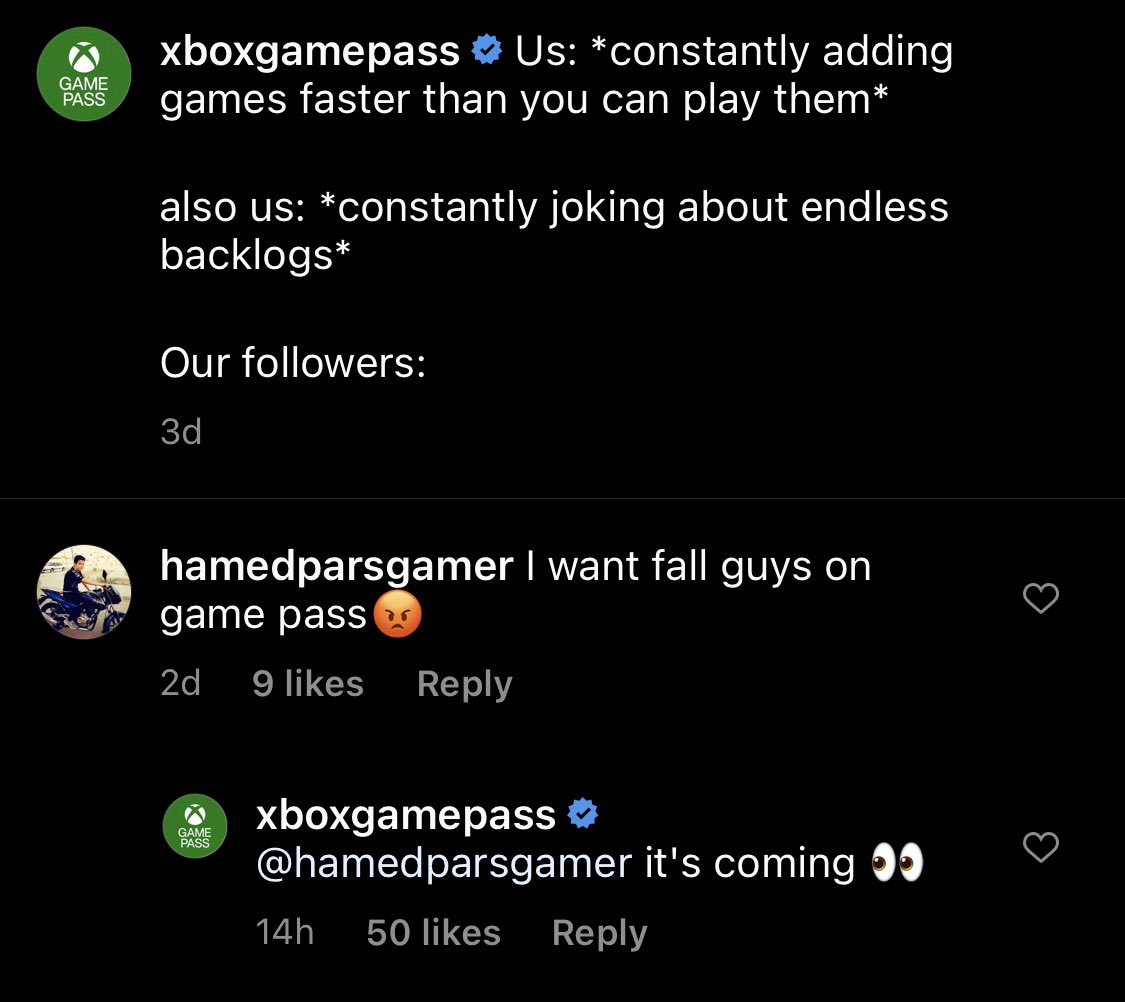Open xboxgamepass profile from the caption username
This screenshot has width=1125, height=1002.
[x=310, y=51]
